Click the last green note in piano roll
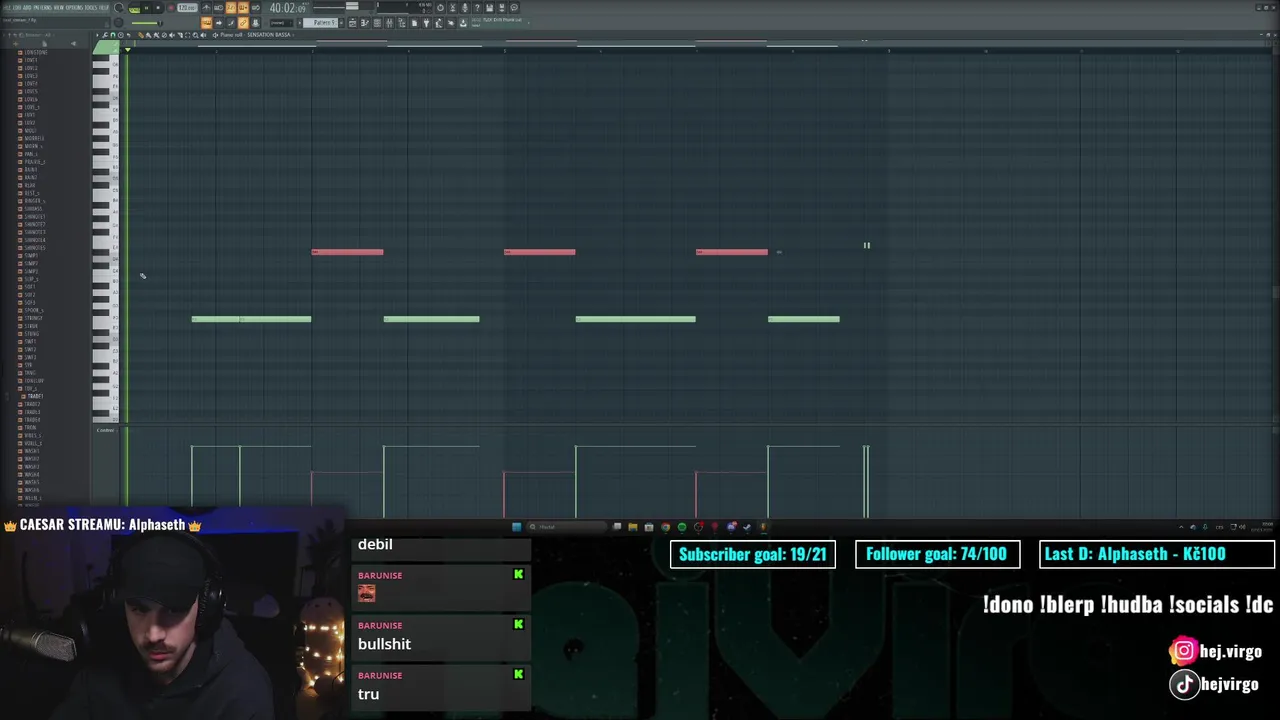 tap(804, 319)
